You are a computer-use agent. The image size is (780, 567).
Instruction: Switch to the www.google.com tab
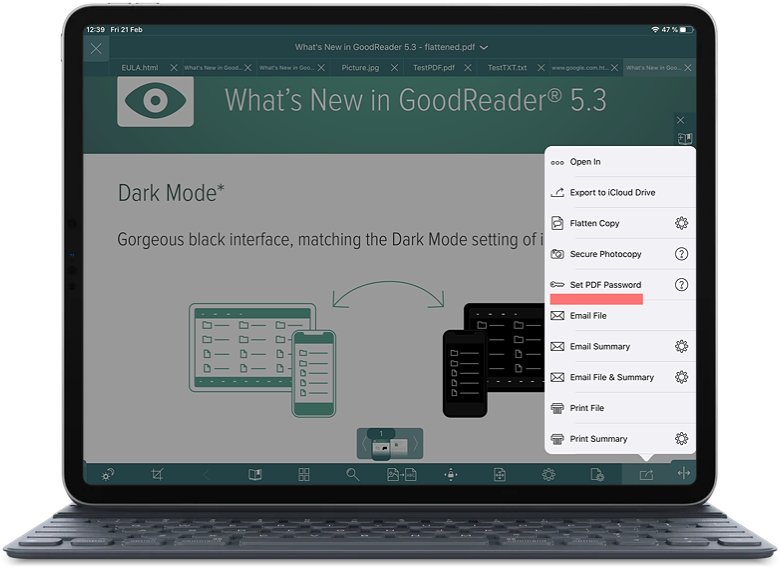point(580,68)
